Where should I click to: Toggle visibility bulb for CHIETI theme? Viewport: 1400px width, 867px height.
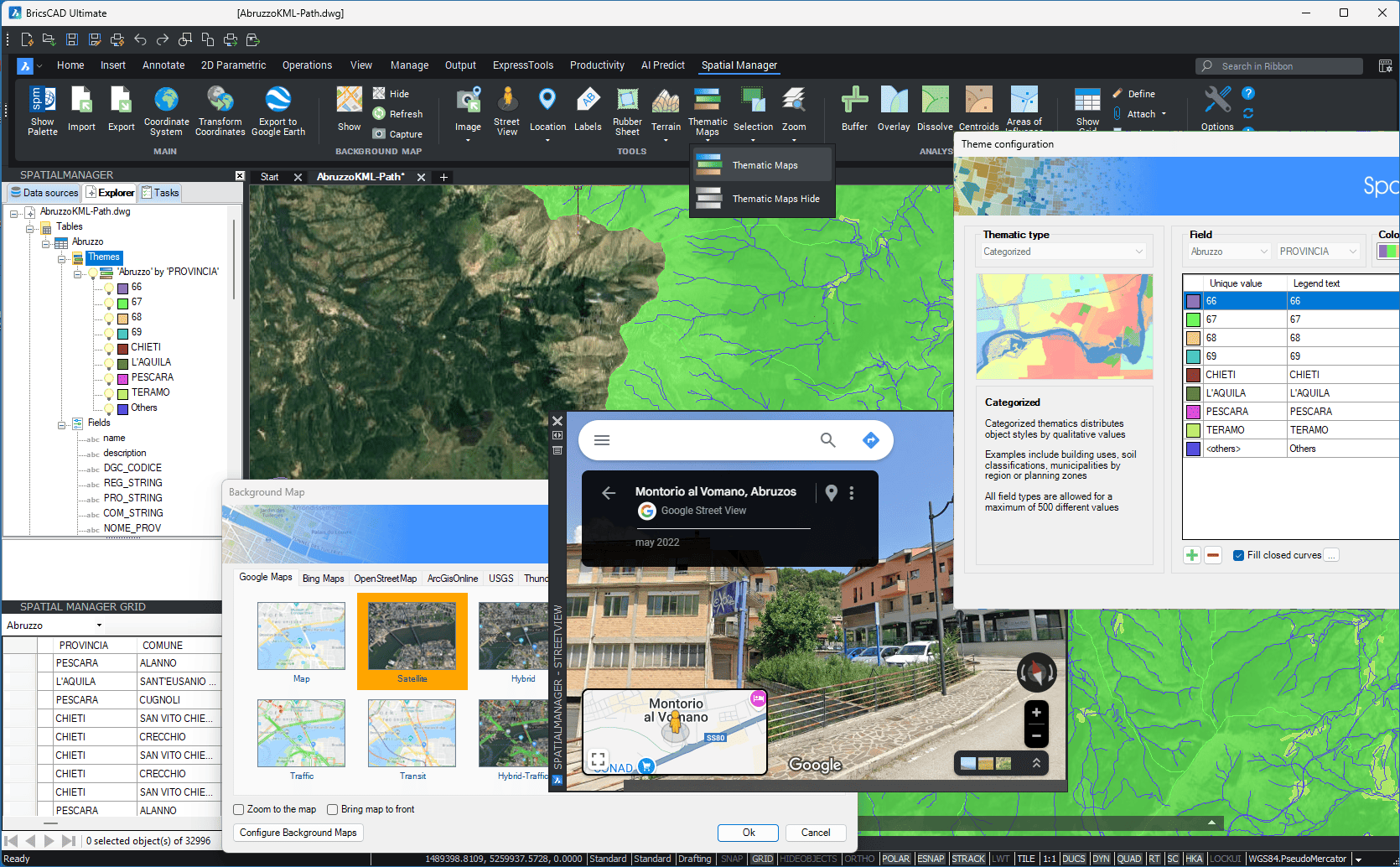pos(108,348)
